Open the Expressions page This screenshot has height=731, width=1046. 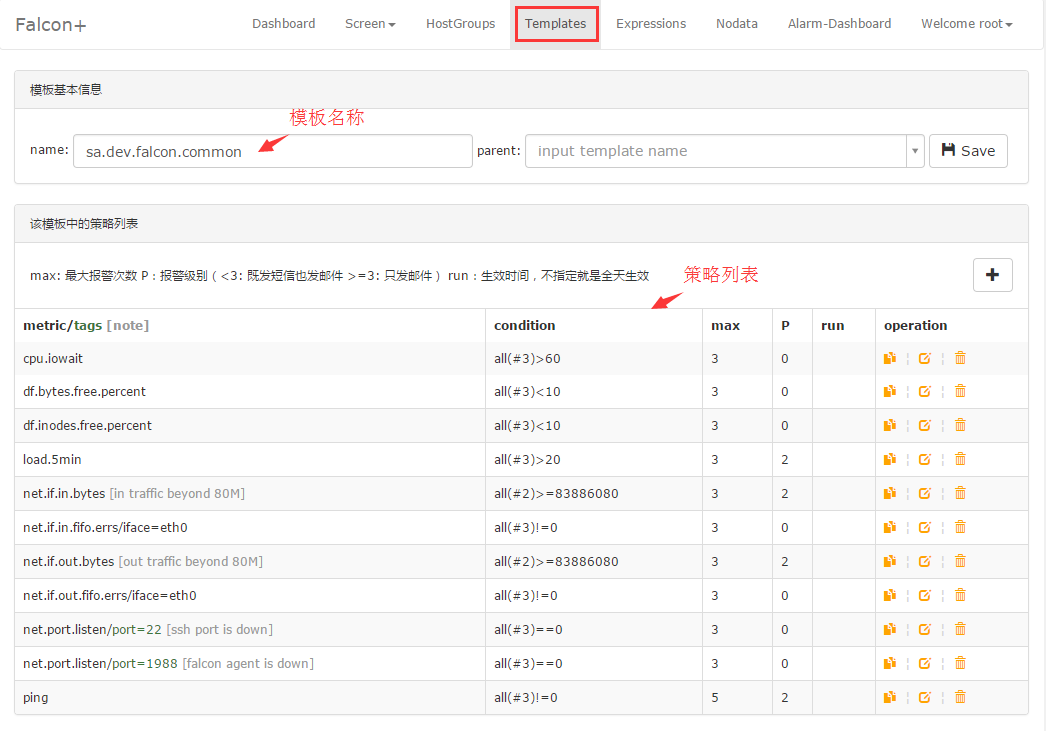tap(651, 24)
